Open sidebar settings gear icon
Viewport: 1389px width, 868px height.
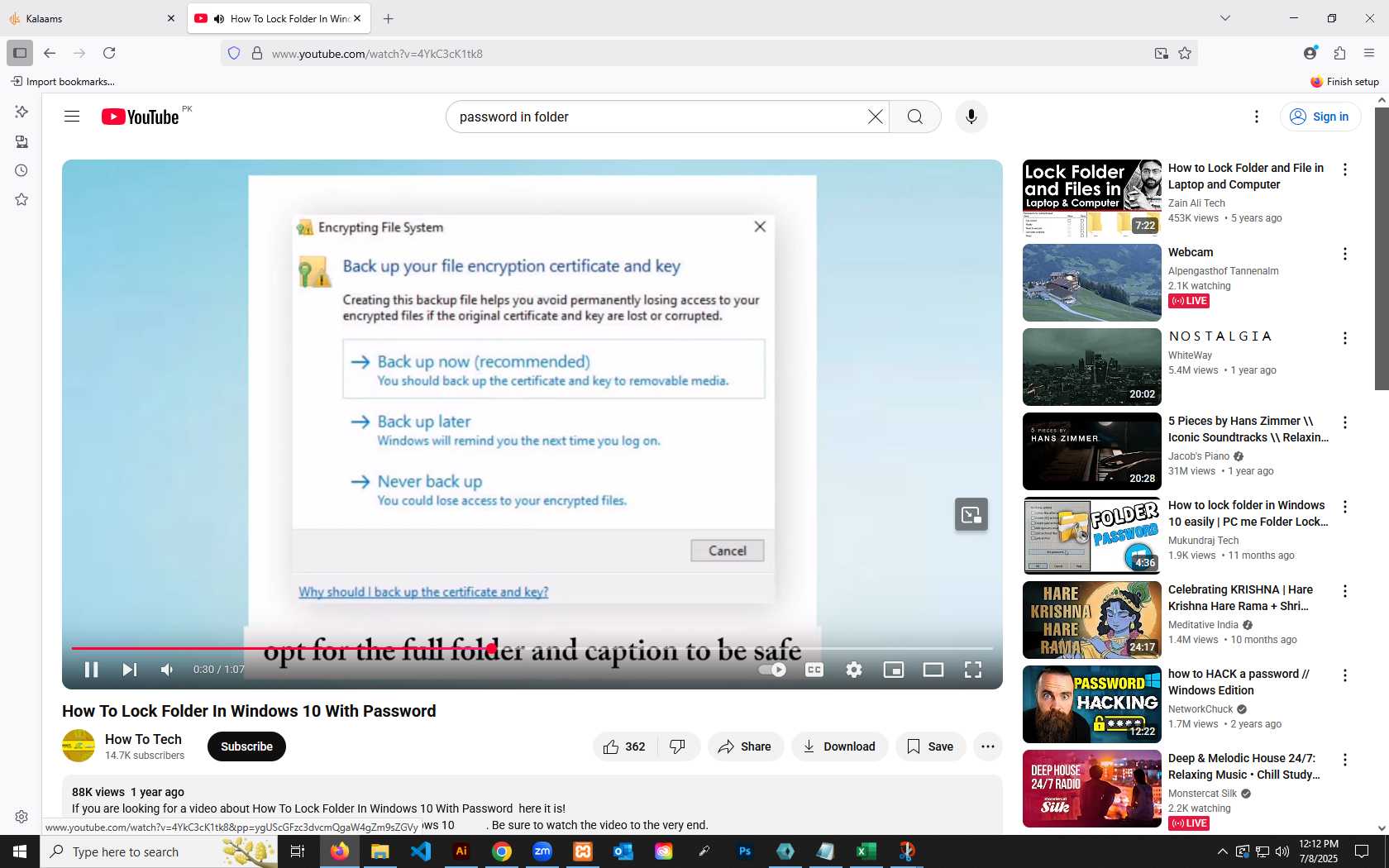point(21,817)
